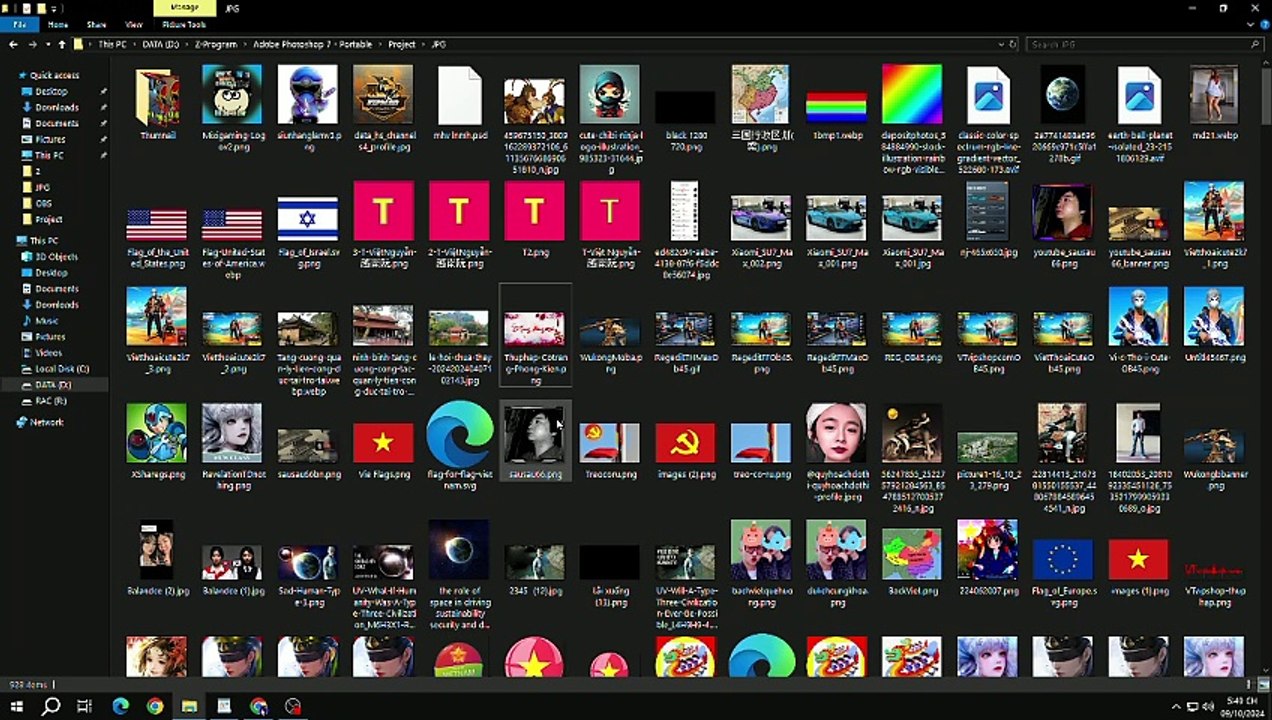Image resolution: width=1272 pixels, height=720 pixels.
Task: Show hidden system tray icons
Action: pyautogui.click(x=1175, y=706)
